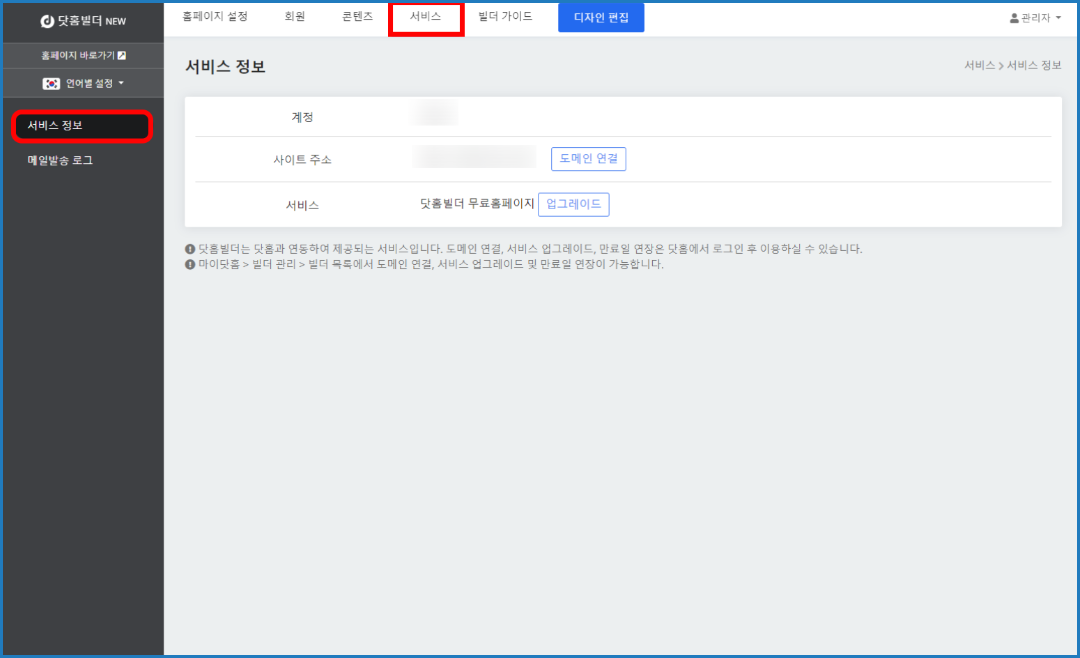Click the 닷홈빌더 logo icon
Image resolution: width=1080 pixels, height=658 pixels.
click(47, 21)
